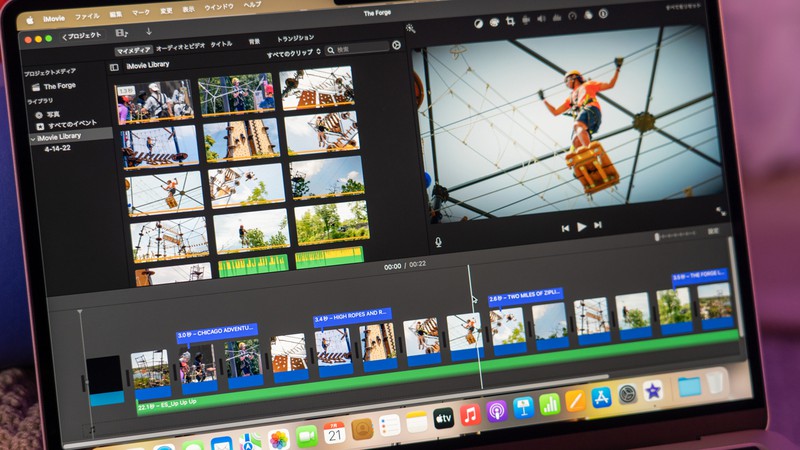Click the 検索 search field
The image size is (800, 450).
click(x=357, y=49)
